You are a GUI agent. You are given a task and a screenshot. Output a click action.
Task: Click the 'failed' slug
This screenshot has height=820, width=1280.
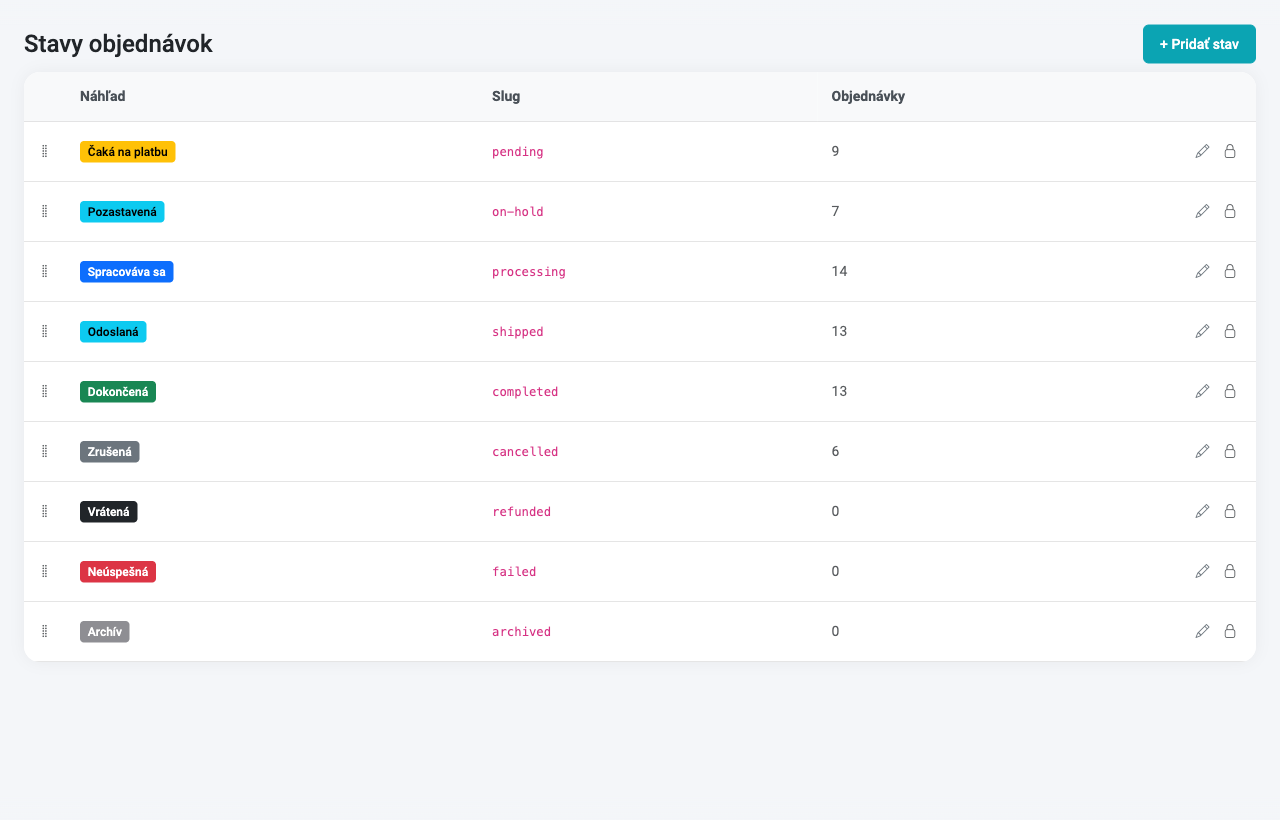click(x=514, y=572)
